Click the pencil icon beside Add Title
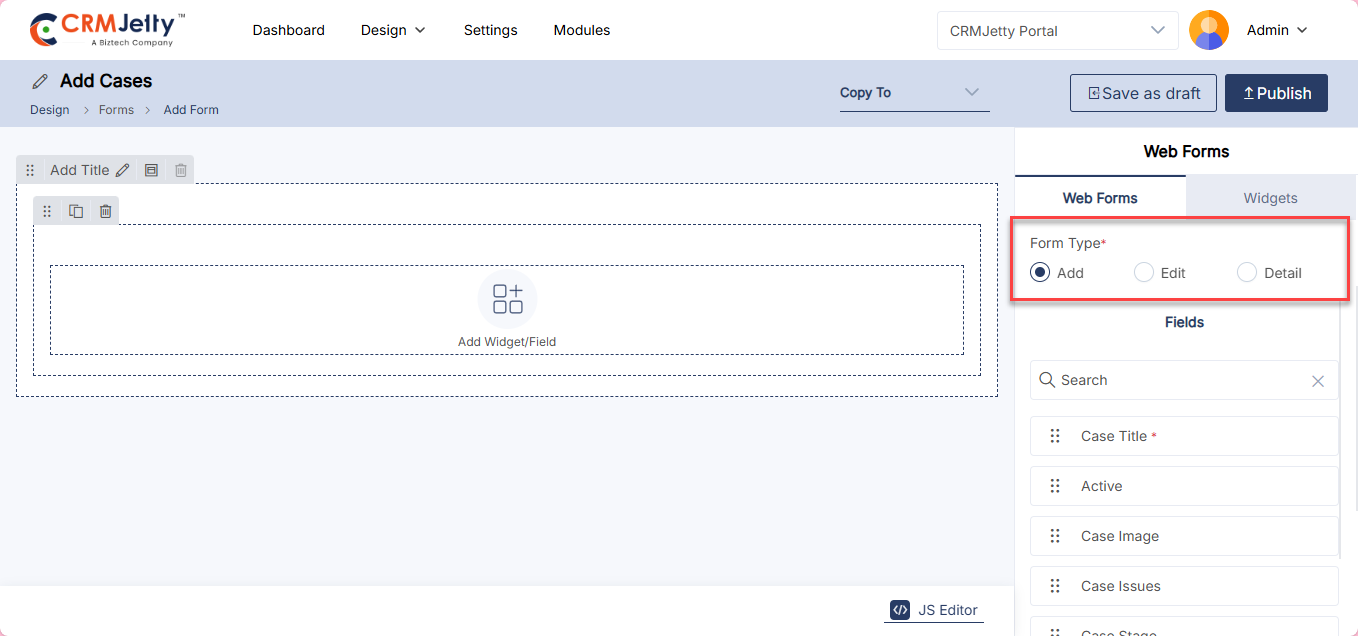 tap(123, 170)
